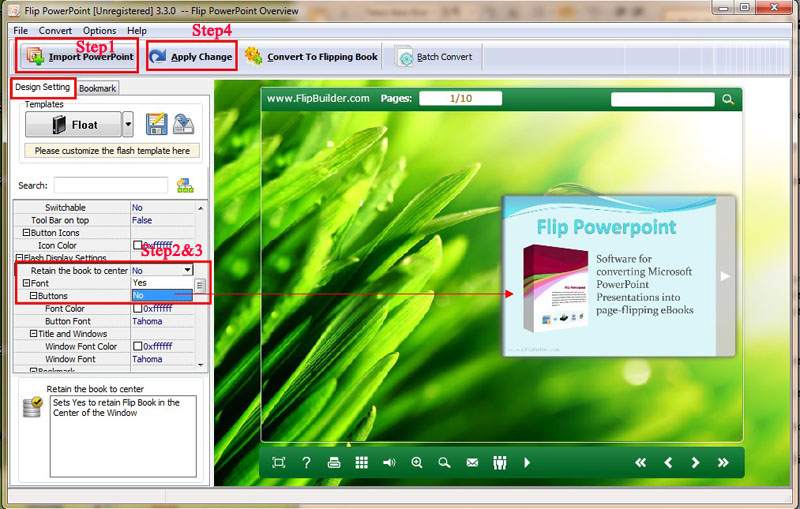Click the Icon Color swatch
The image size is (800, 509).
pyautogui.click(x=137, y=245)
